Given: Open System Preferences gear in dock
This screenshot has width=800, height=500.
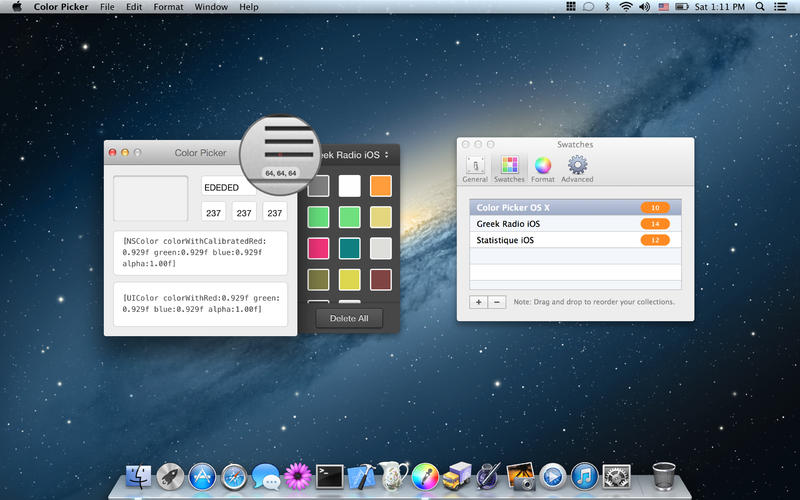Looking at the screenshot, I should [x=616, y=477].
